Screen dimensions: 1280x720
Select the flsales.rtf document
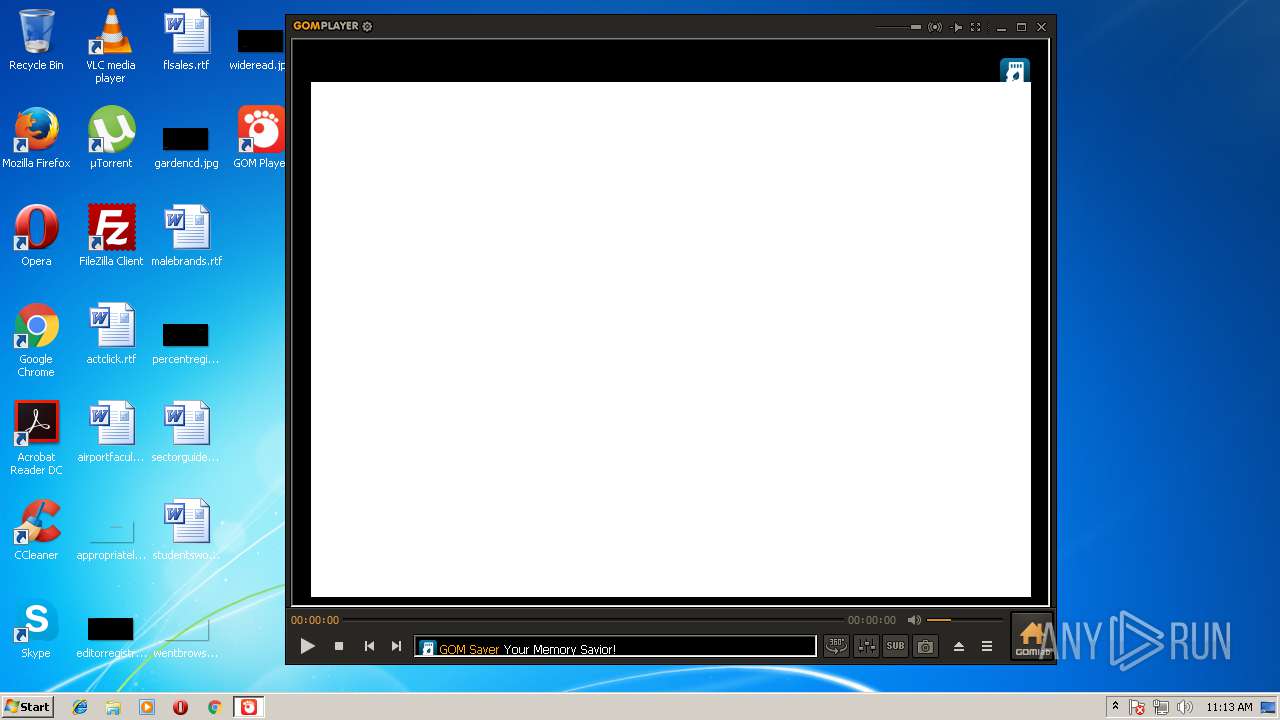pos(186,40)
